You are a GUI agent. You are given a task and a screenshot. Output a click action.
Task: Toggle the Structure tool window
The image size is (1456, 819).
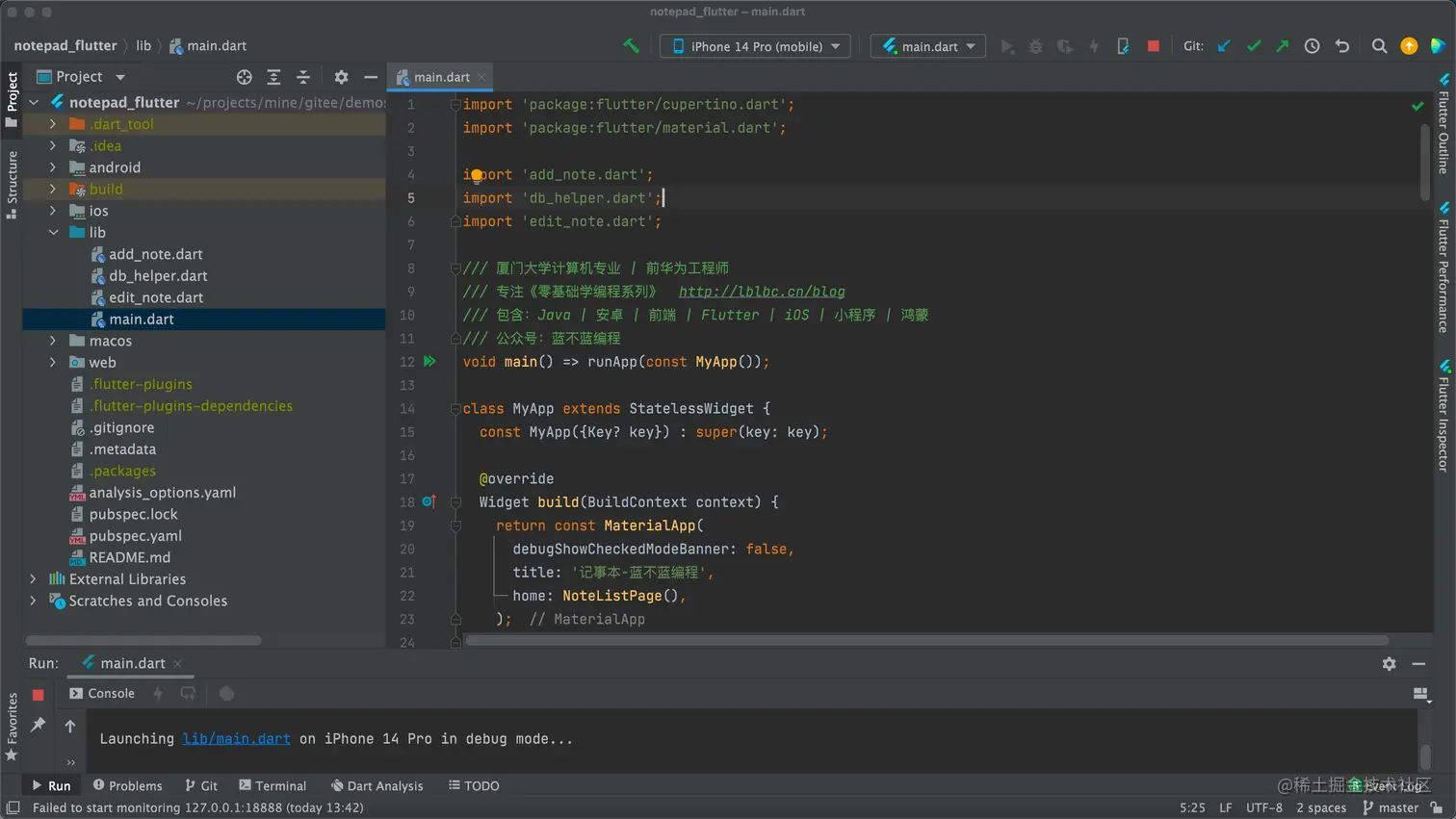pyautogui.click(x=12, y=185)
